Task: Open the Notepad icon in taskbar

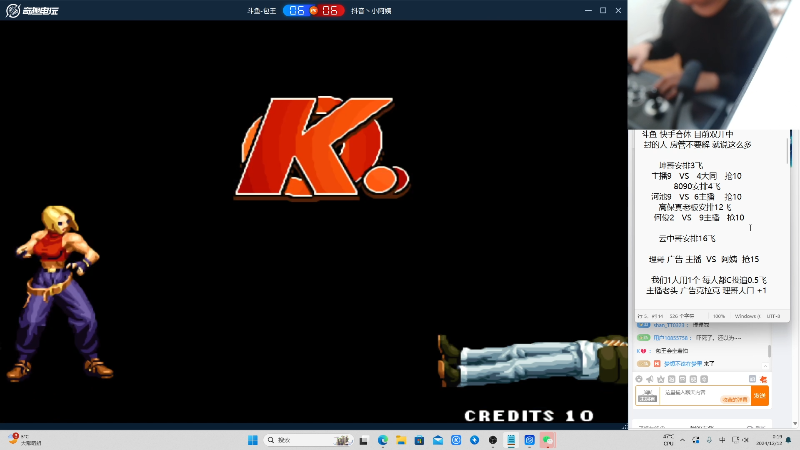Action: [x=511, y=440]
